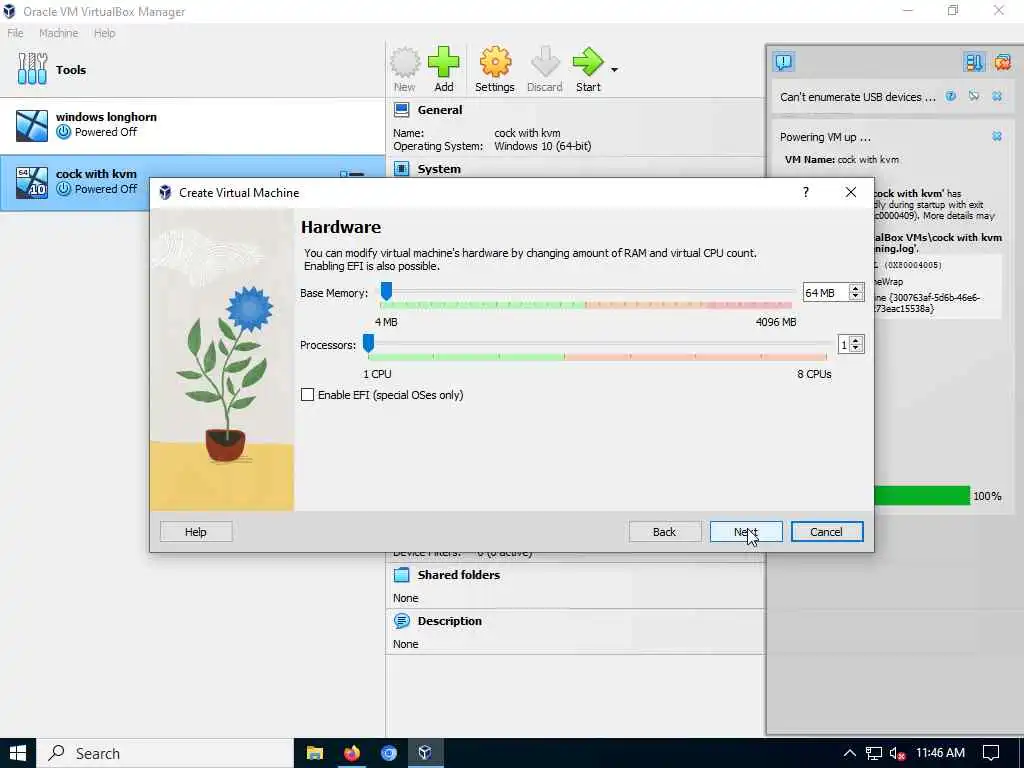Click the processor count field showing 1
1024x768 pixels.
click(x=844, y=344)
